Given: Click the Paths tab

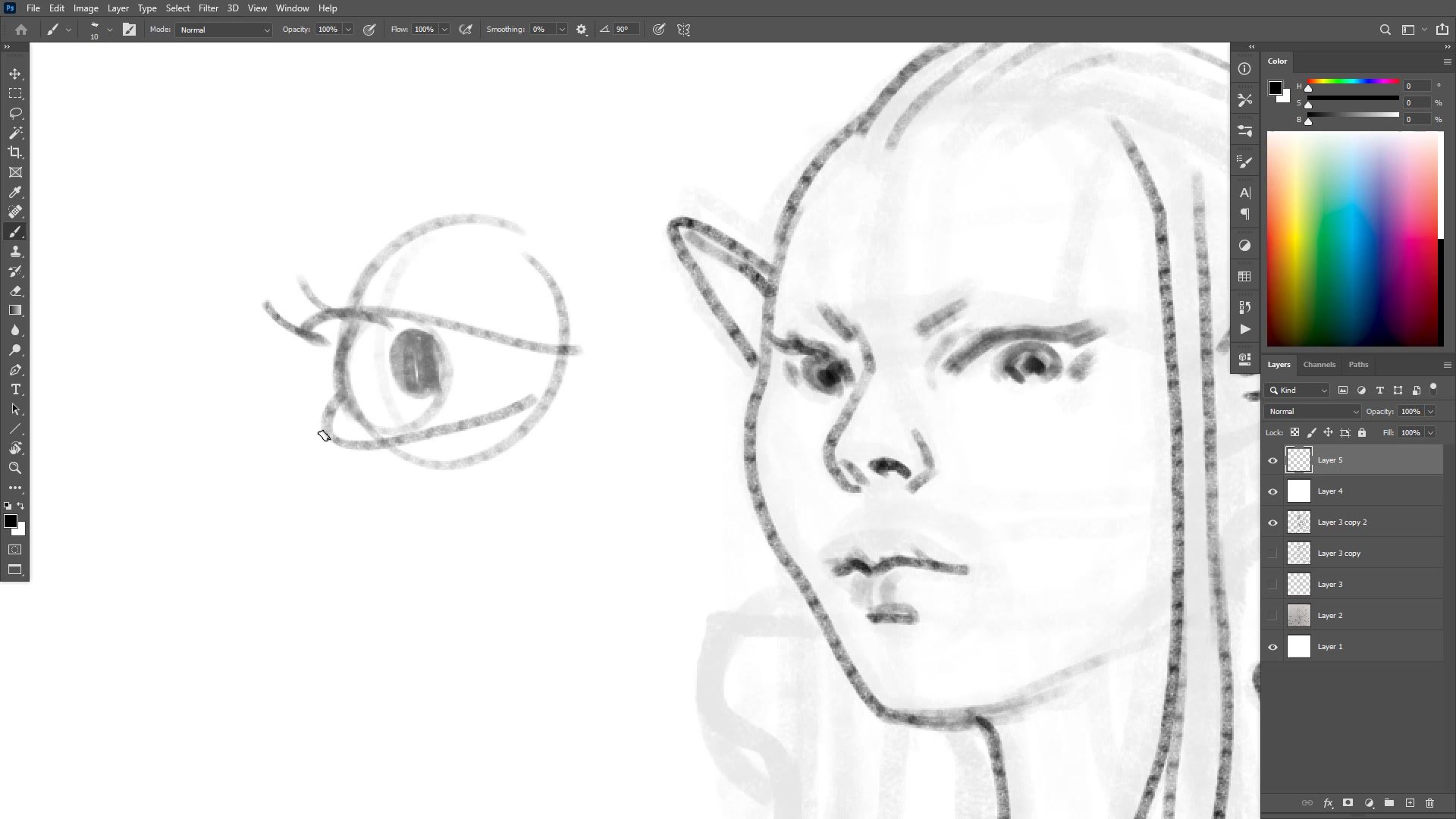Looking at the screenshot, I should point(1358,365).
